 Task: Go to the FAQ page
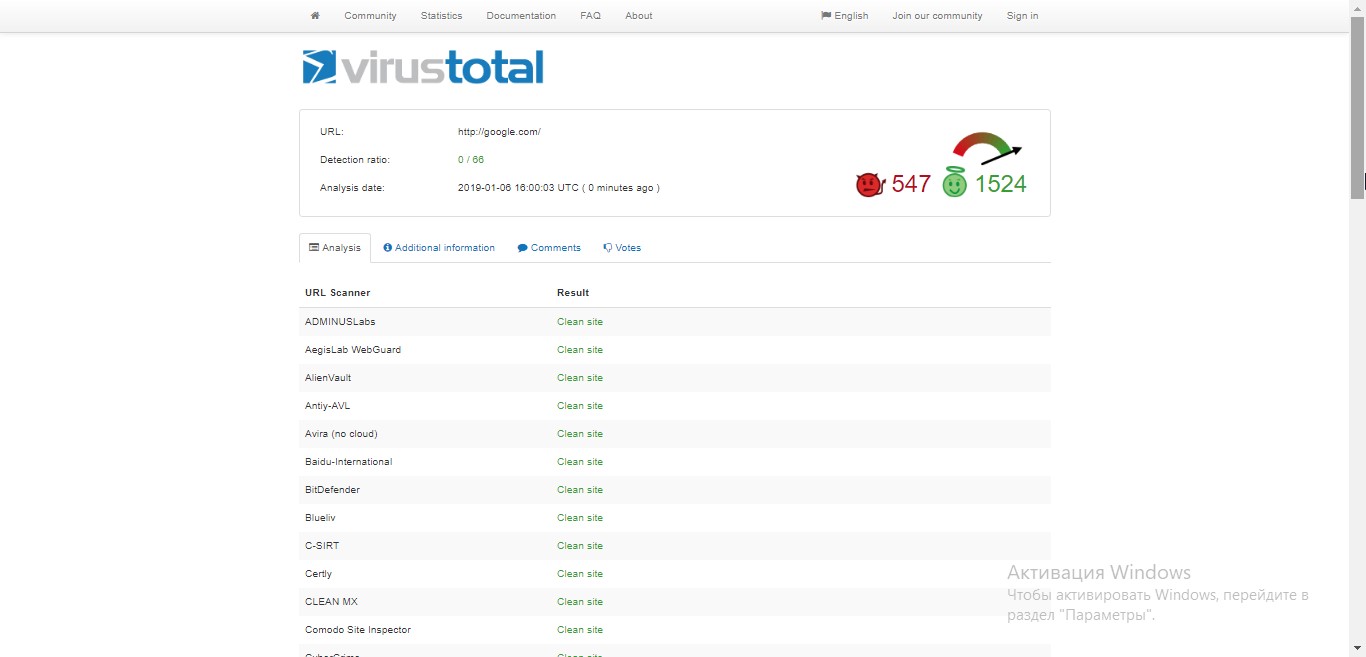click(x=590, y=16)
